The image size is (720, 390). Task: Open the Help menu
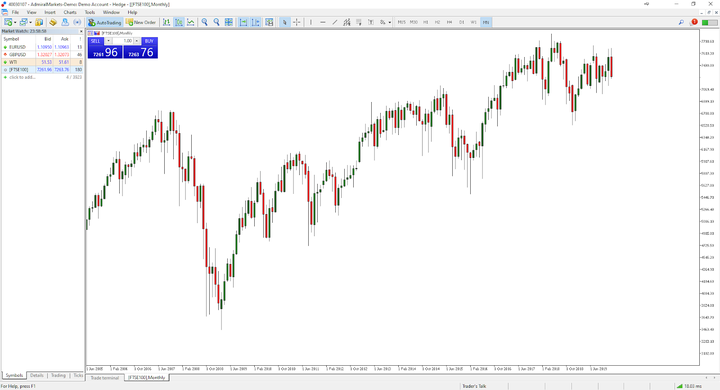click(x=132, y=12)
